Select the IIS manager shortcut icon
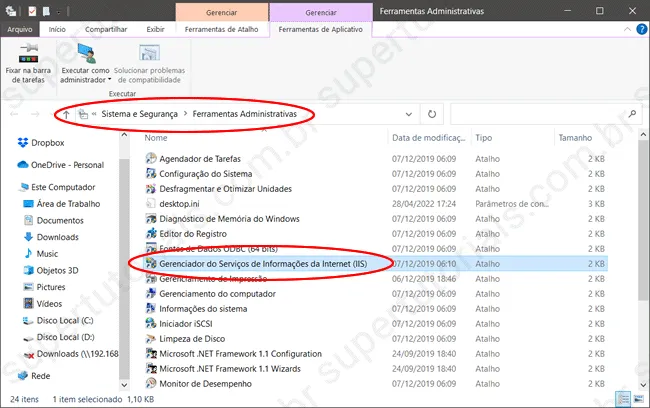Screen dimensions: 650x408 point(151,263)
